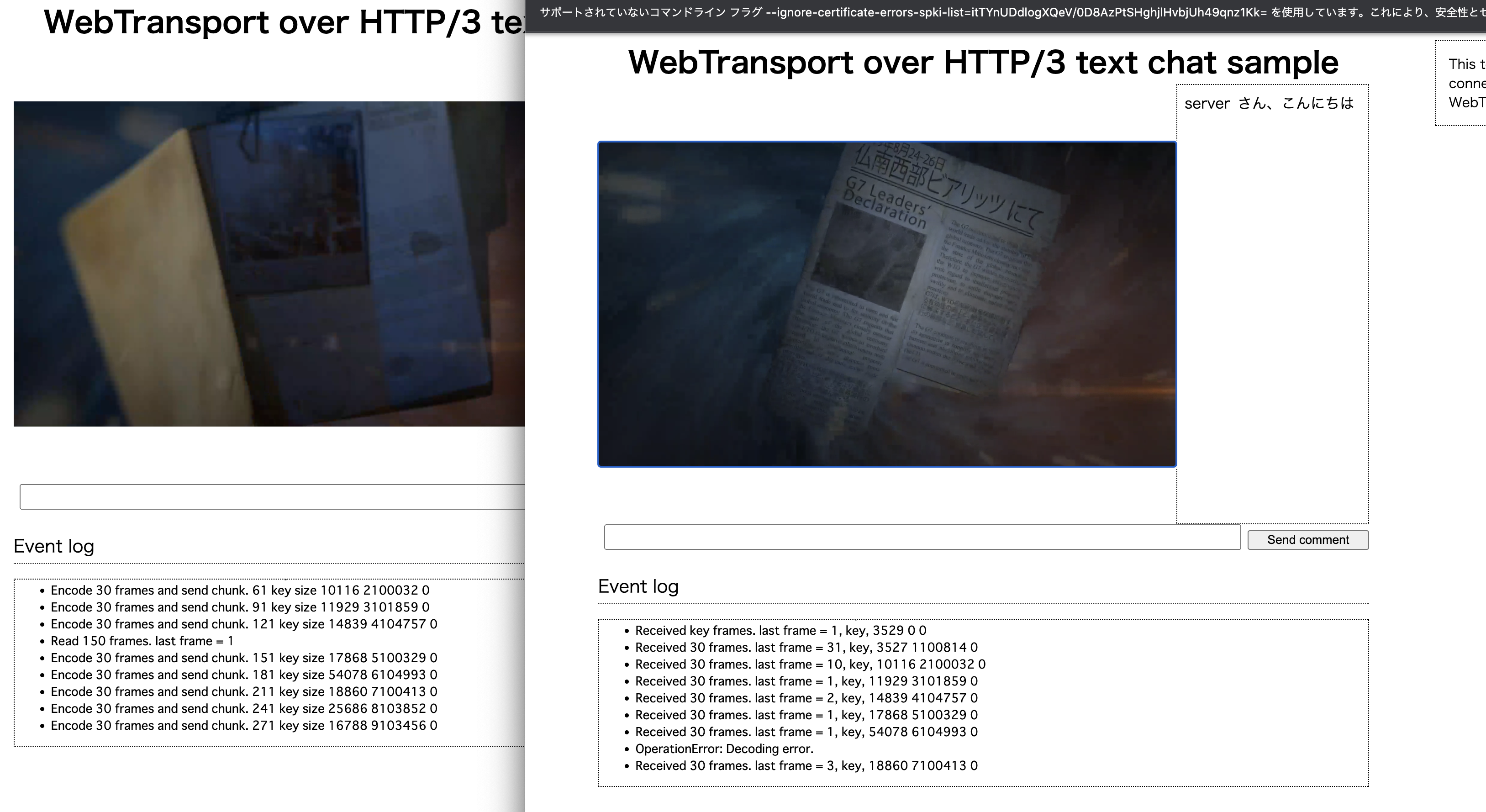This screenshot has width=1486, height=812.
Task: Select the Encode log entry for chunk 91
Action: point(240,607)
